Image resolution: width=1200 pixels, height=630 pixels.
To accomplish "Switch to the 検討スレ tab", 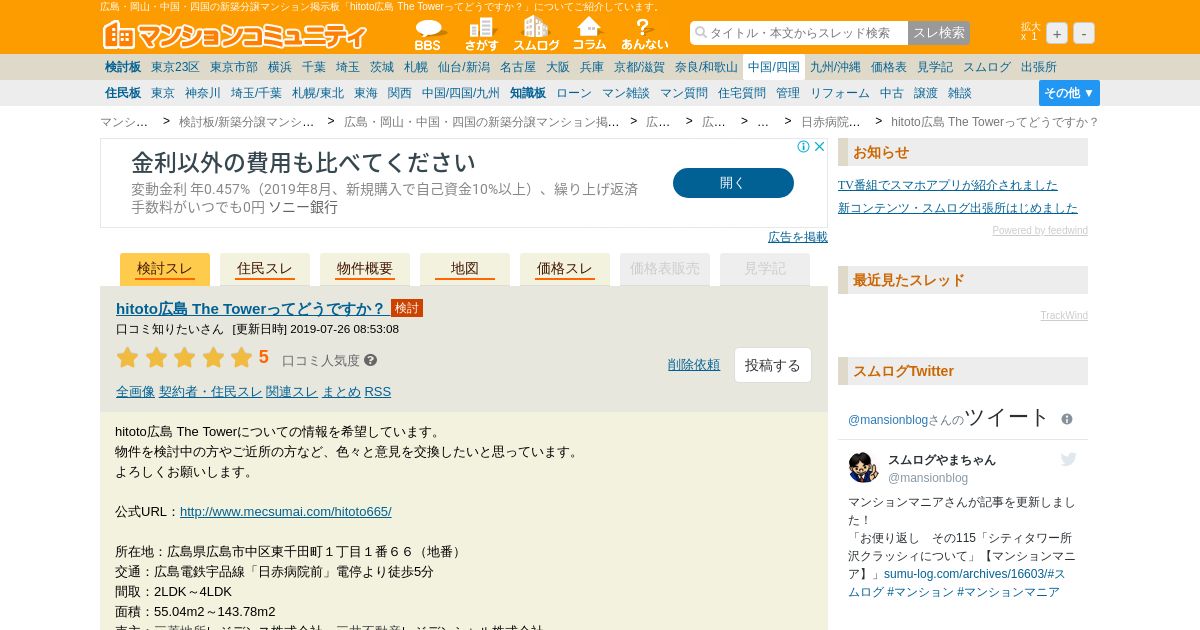I will click(x=165, y=269).
